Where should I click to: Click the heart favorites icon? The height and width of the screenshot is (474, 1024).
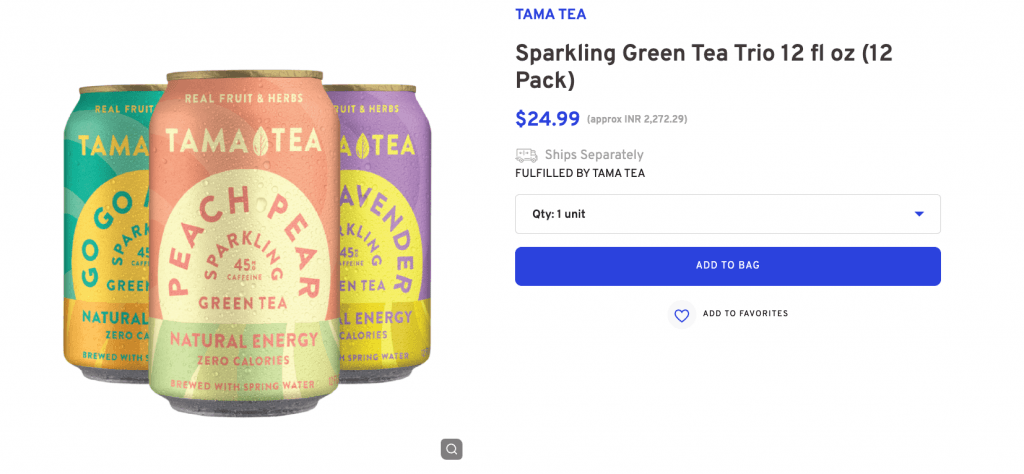681,315
